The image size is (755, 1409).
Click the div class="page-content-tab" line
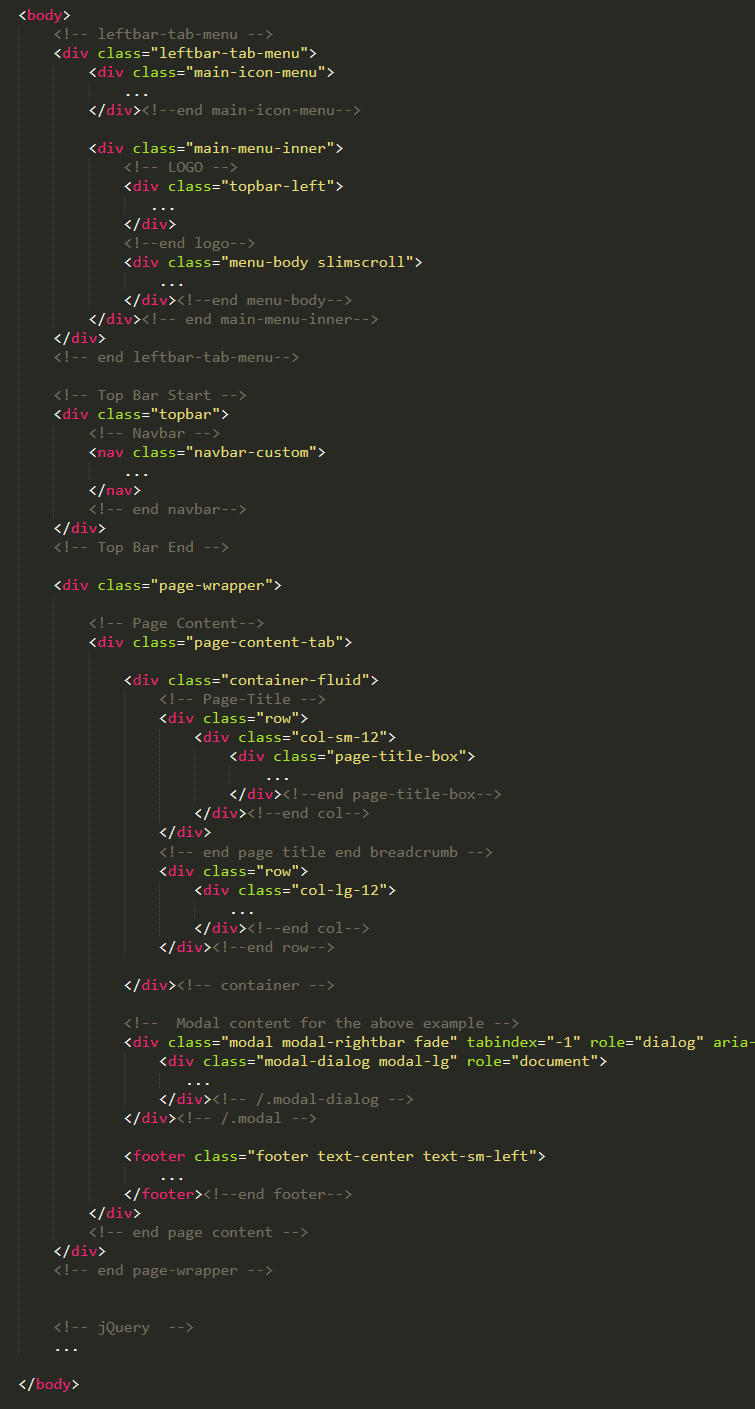pos(220,642)
